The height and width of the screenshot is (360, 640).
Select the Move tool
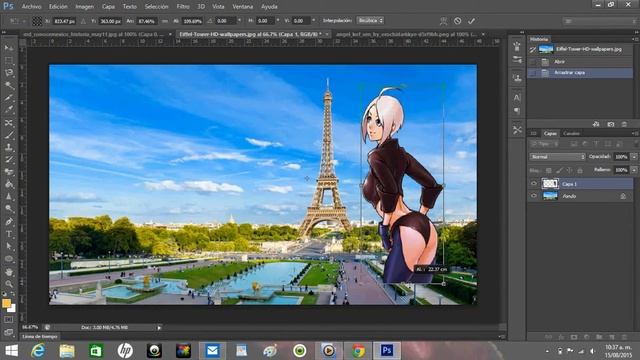click(9, 48)
